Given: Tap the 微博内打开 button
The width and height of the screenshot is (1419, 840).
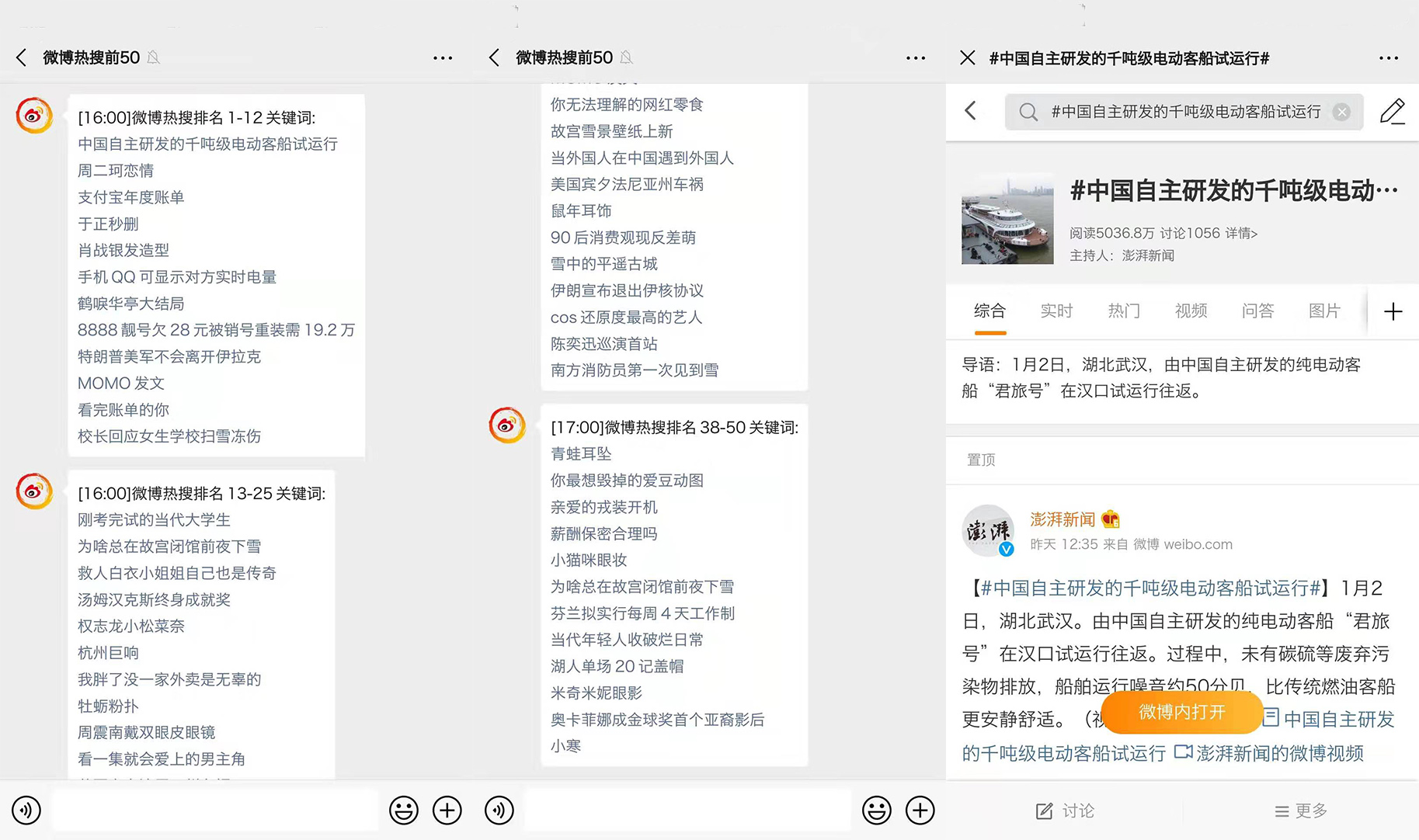Looking at the screenshot, I should coord(1182,712).
